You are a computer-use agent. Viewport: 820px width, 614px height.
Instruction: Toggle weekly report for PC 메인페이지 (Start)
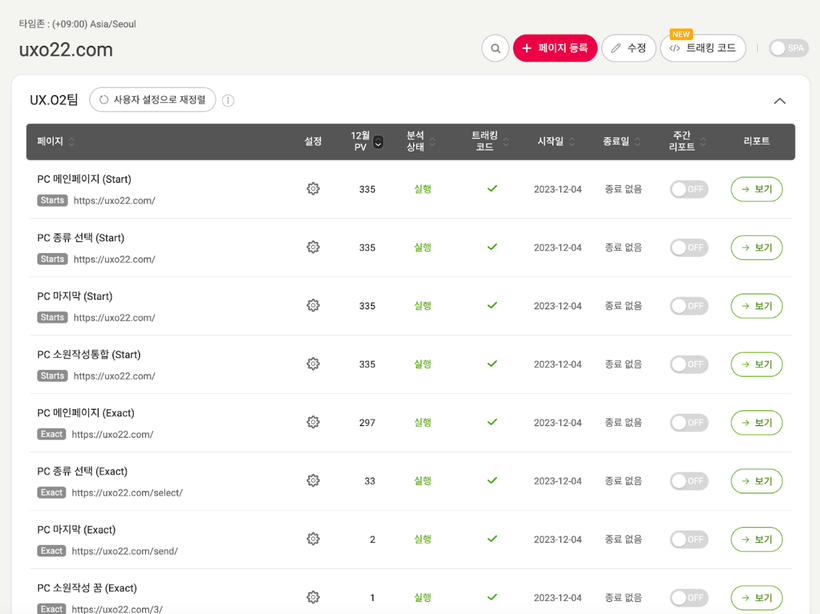pyautogui.click(x=689, y=189)
